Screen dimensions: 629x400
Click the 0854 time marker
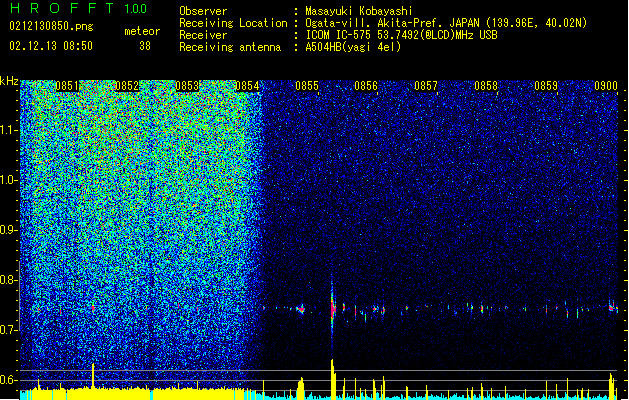coord(247,86)
